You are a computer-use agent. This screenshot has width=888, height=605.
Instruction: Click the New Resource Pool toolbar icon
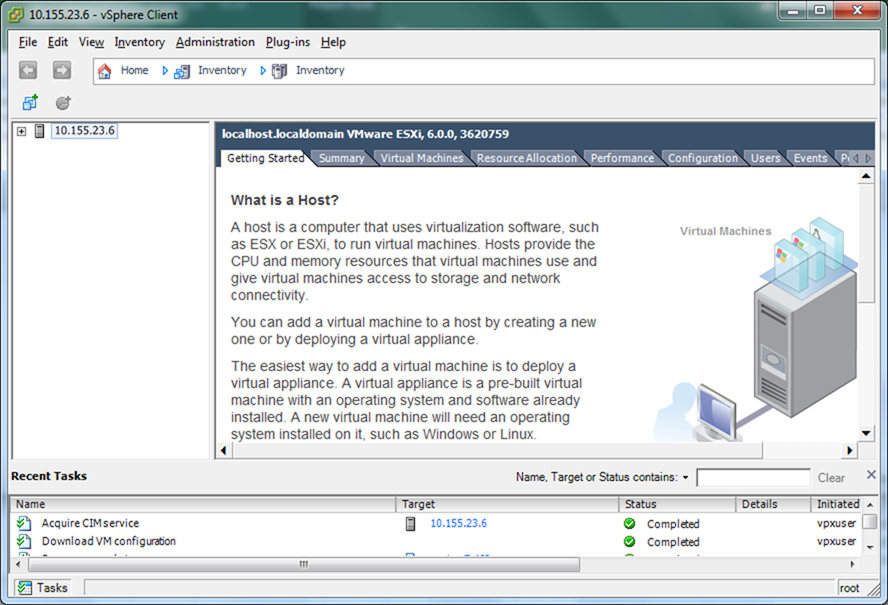63,103
